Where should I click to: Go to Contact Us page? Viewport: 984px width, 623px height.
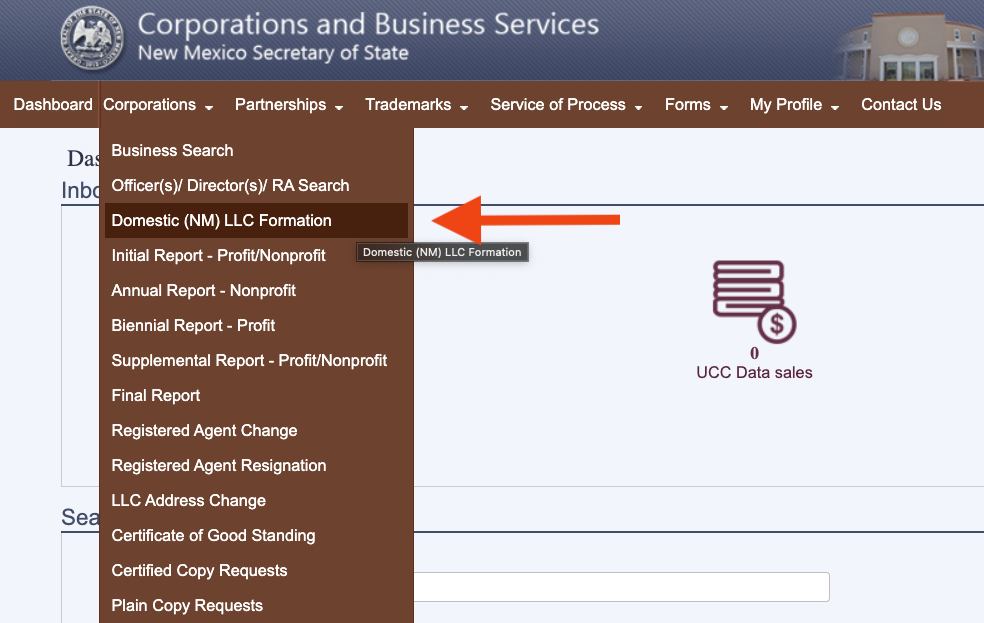(901, 105)
